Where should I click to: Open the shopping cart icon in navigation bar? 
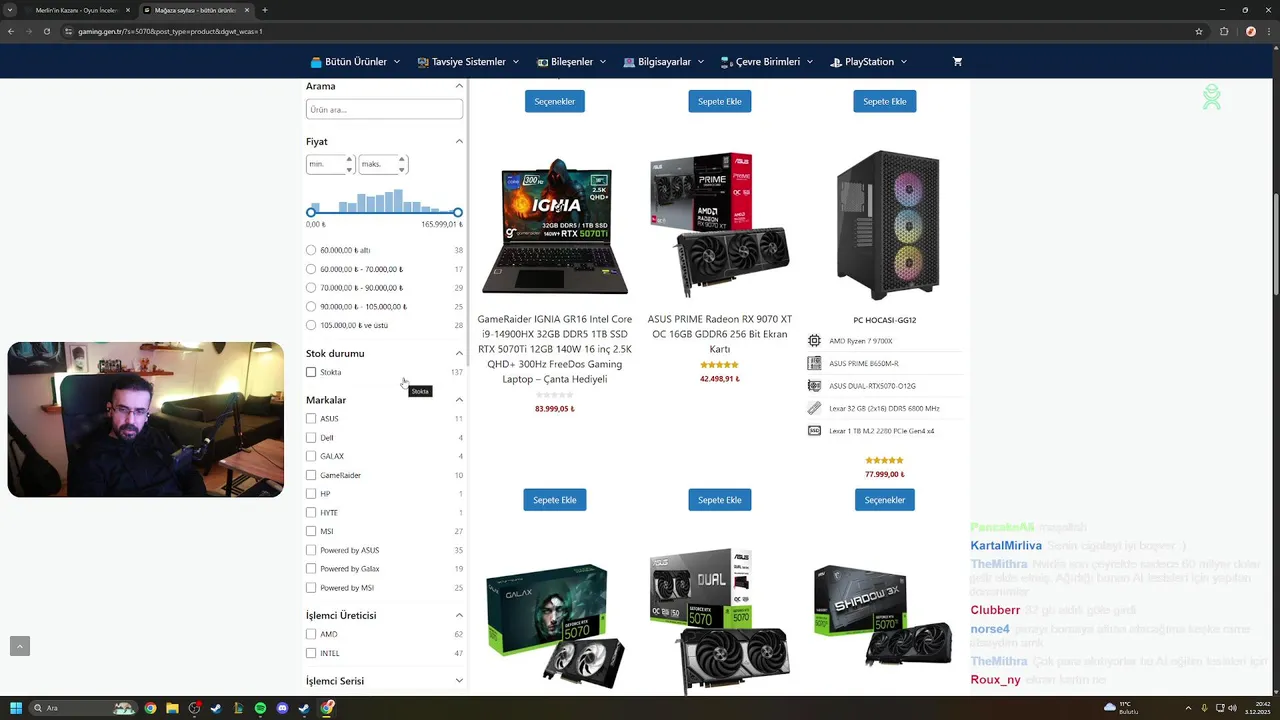click(x=957, y=62)
